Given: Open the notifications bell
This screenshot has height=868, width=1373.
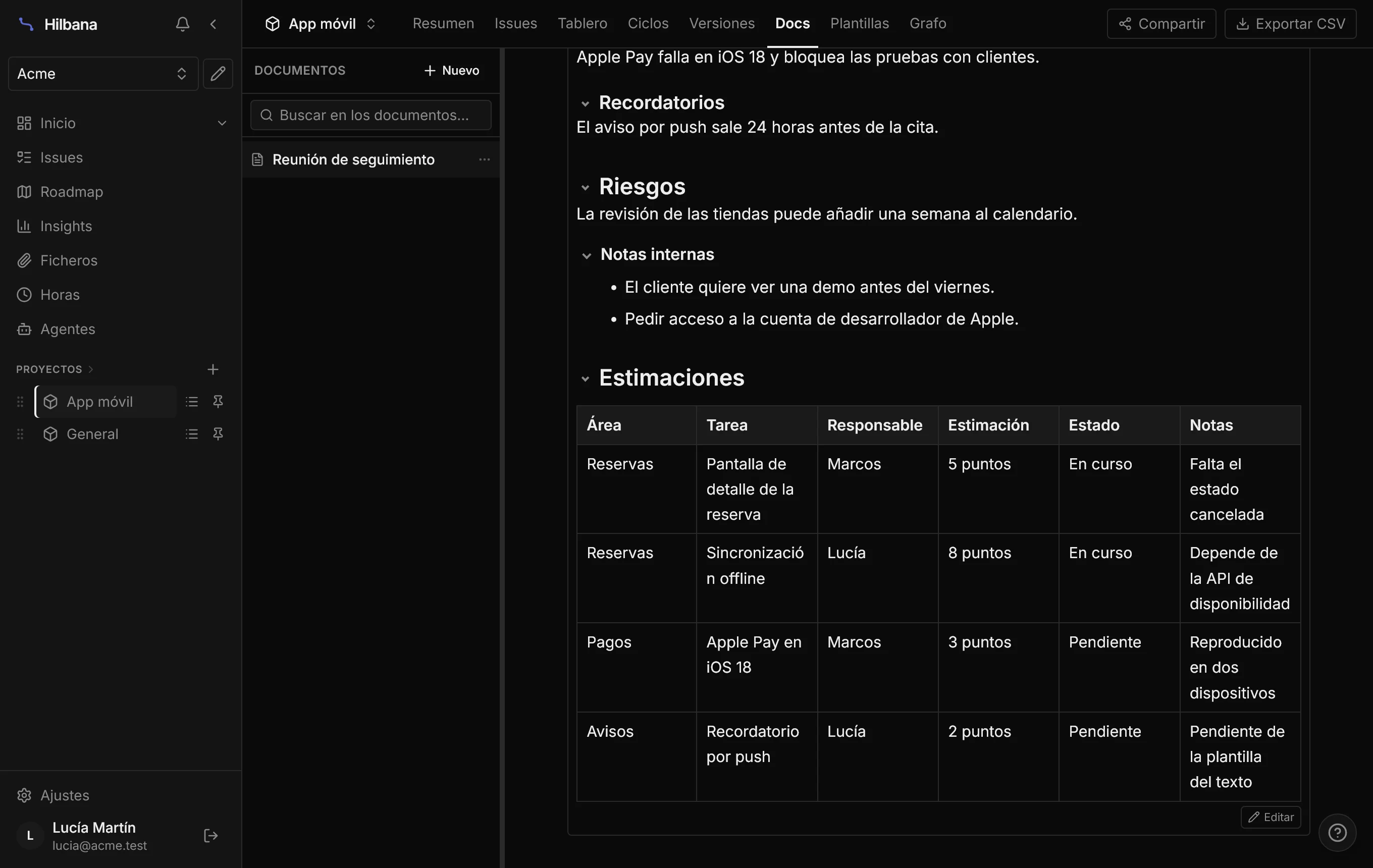Looking at the screenshot, I should tap(182, 24).
